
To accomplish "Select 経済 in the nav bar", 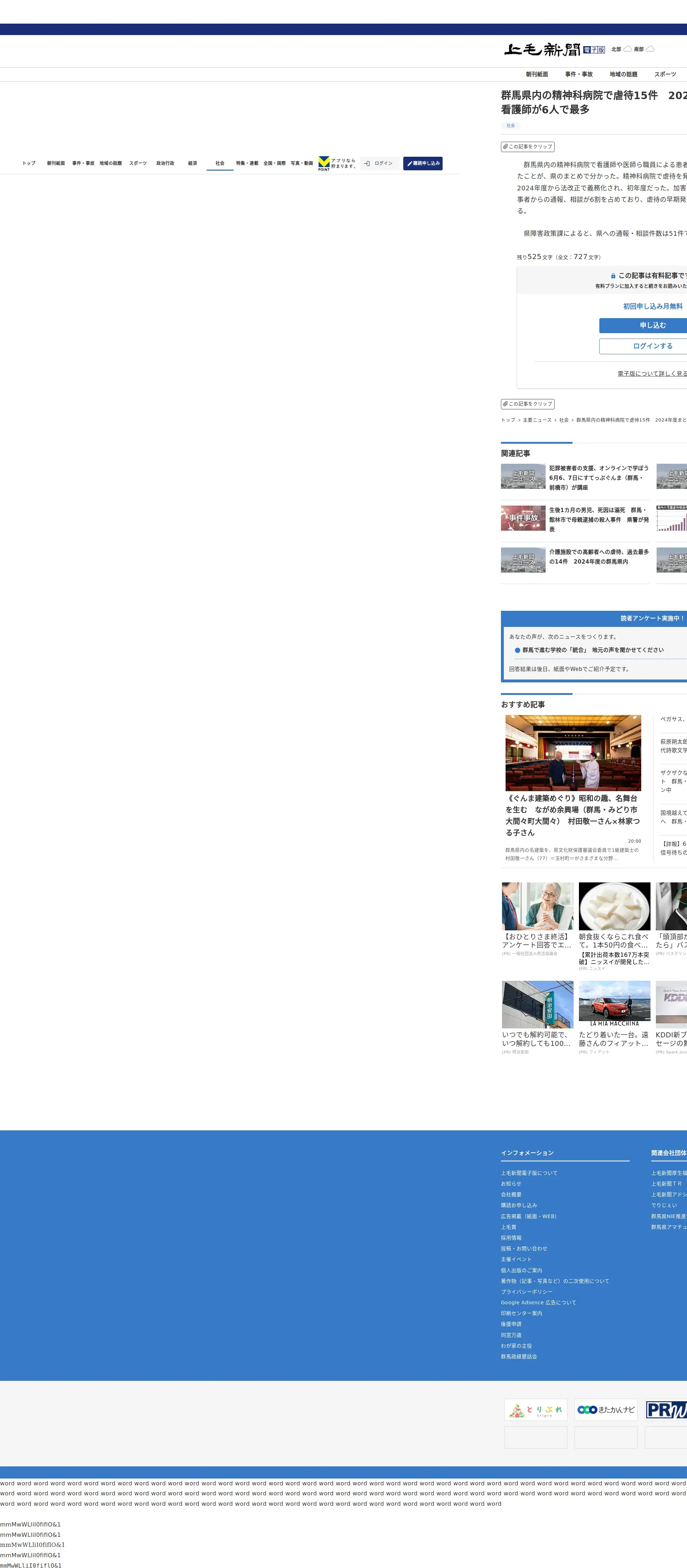I will point(192,163).
